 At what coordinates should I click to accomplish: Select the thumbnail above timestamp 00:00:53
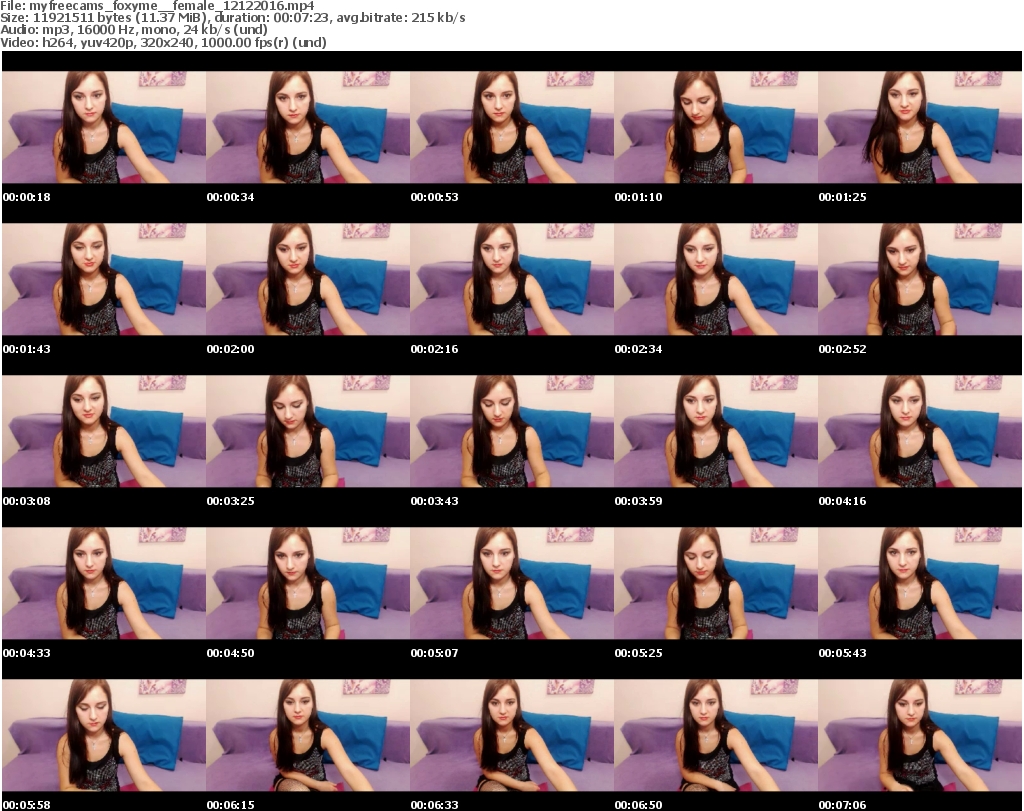point(512,127)
